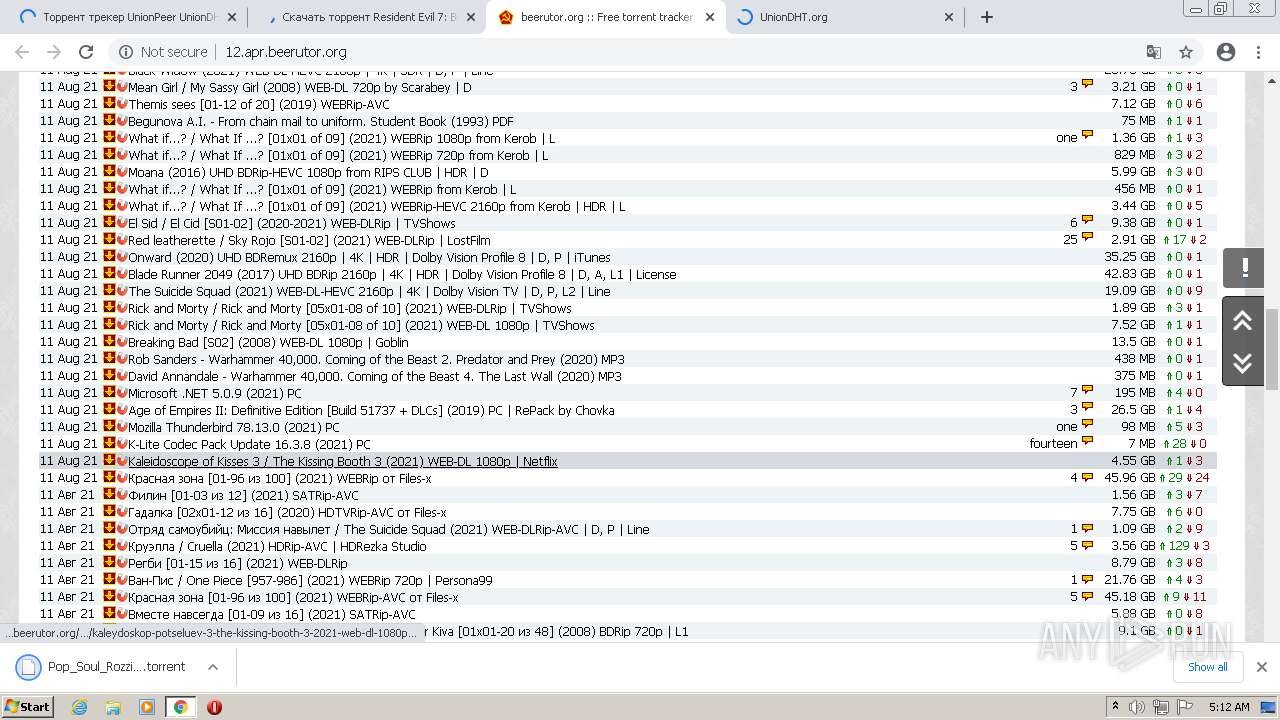Screen dimensions: 1280x720
Task: Open Begunova A.I. Student Book (1993) PDF link
Action: point(320,121)
